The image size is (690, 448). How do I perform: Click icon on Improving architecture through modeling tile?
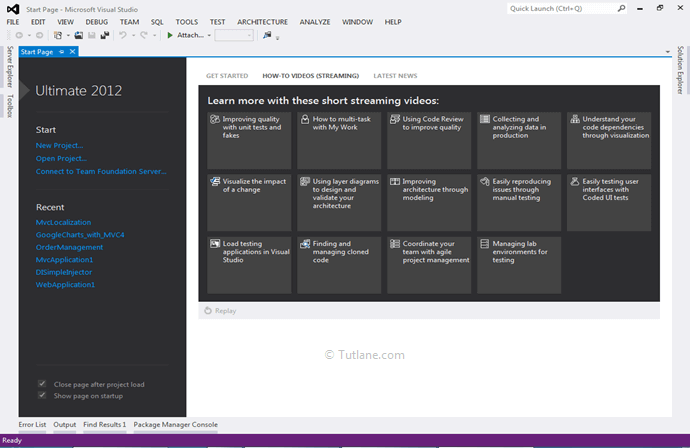tap(395, 182)
